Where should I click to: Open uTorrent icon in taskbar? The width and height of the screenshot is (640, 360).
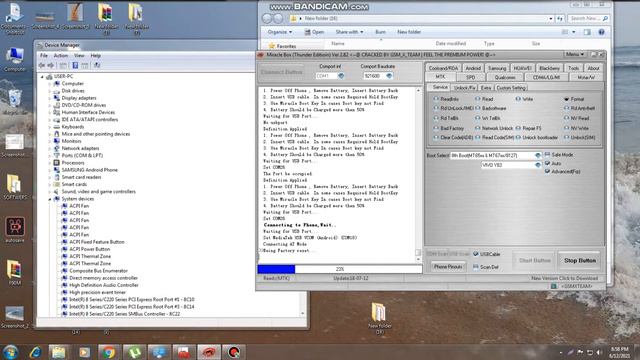(x=134, y=352)
